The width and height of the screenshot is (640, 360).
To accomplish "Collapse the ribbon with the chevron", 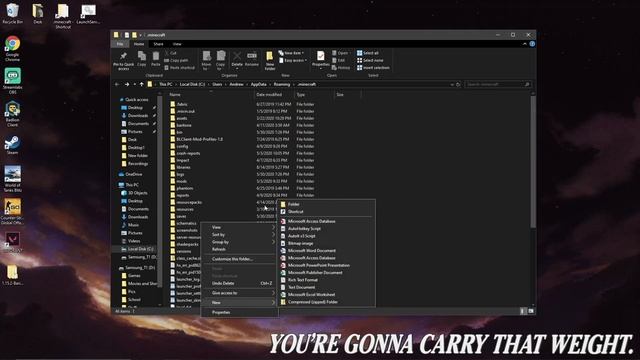I will (524, 44).
